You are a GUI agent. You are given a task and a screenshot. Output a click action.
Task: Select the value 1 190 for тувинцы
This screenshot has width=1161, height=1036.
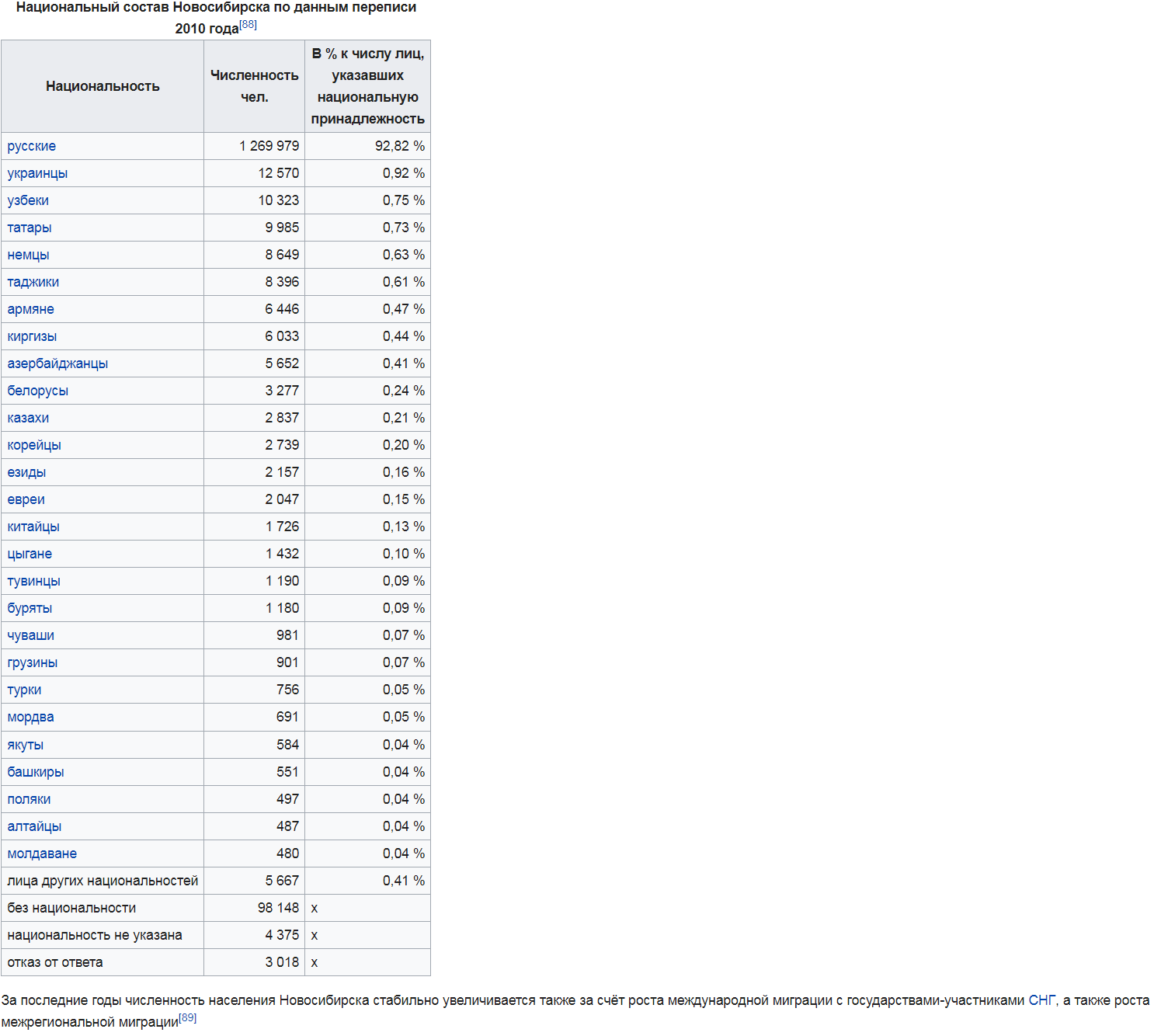(282, 581)
